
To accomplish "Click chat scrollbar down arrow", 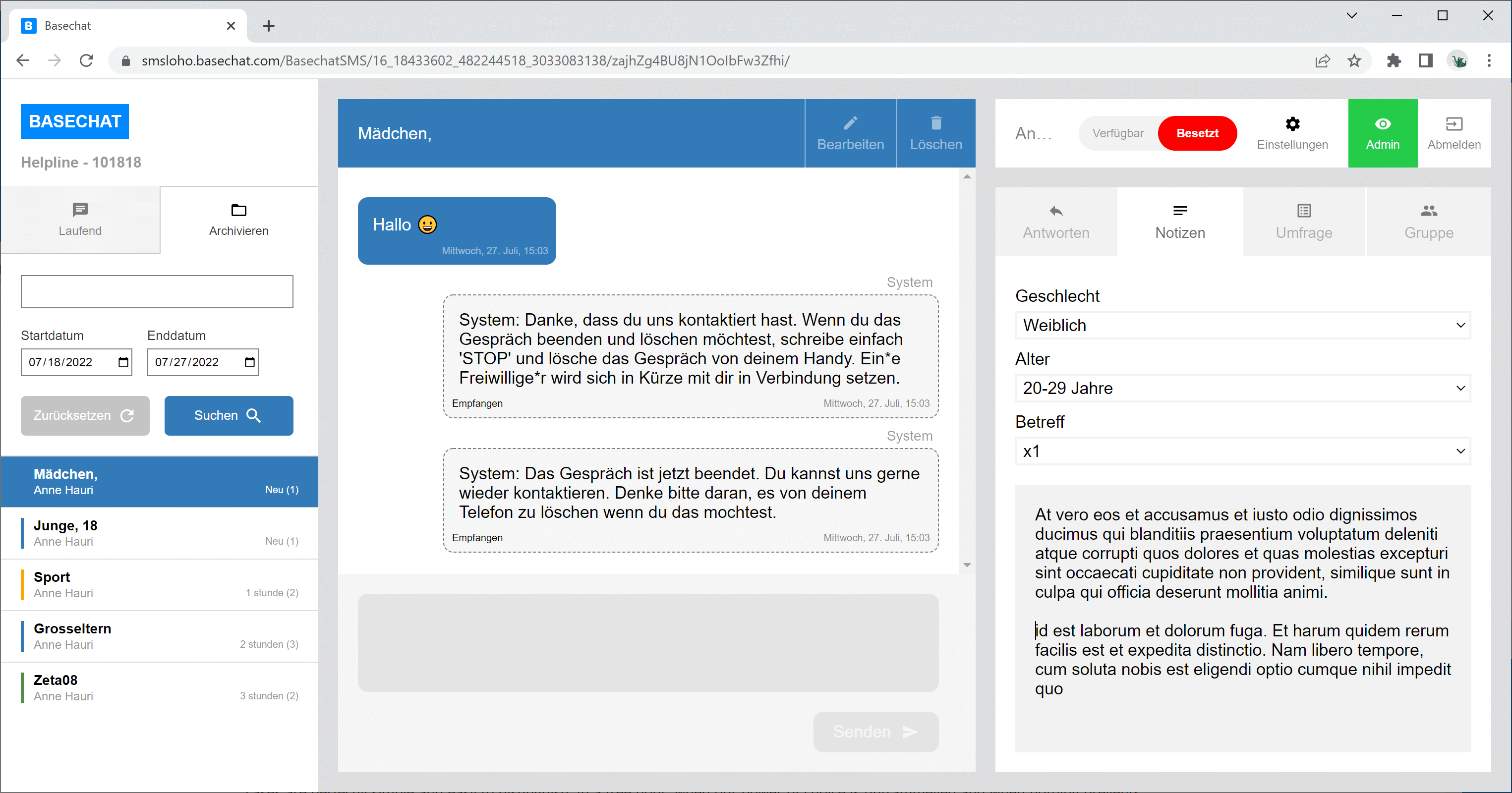I will 967,565.
